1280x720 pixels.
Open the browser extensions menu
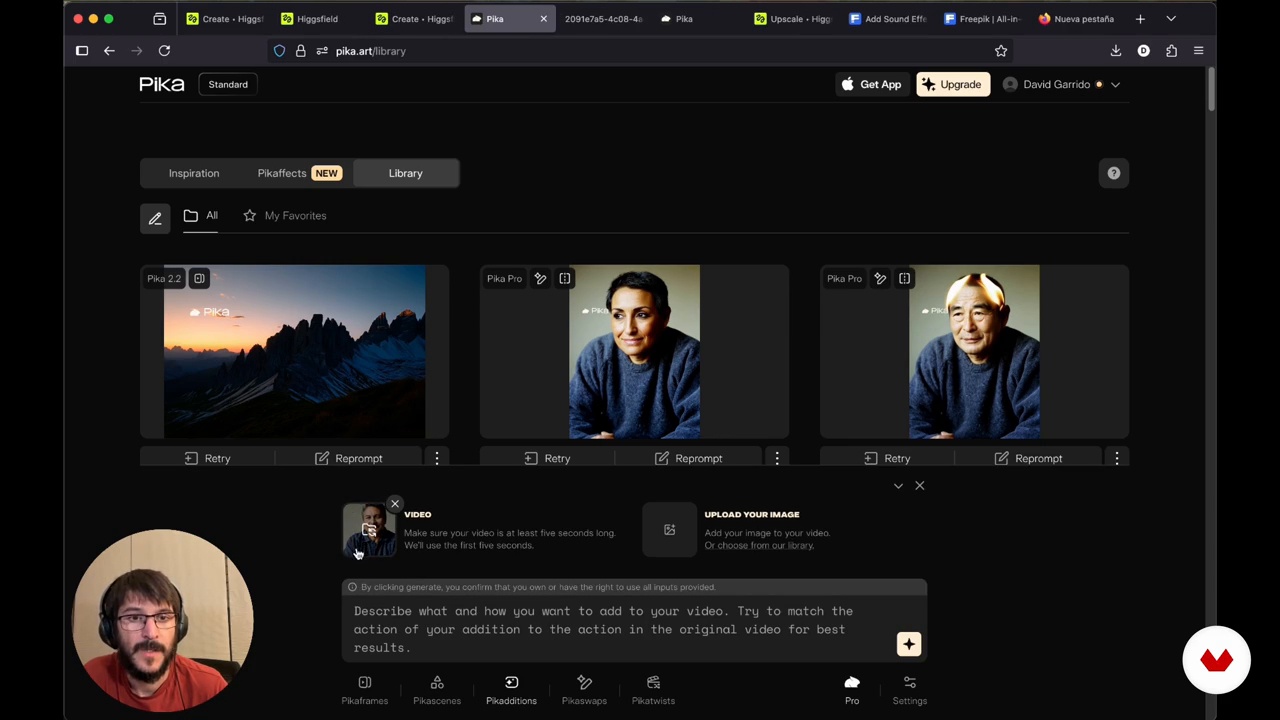pyautogui.click(x=1171, y=51)
